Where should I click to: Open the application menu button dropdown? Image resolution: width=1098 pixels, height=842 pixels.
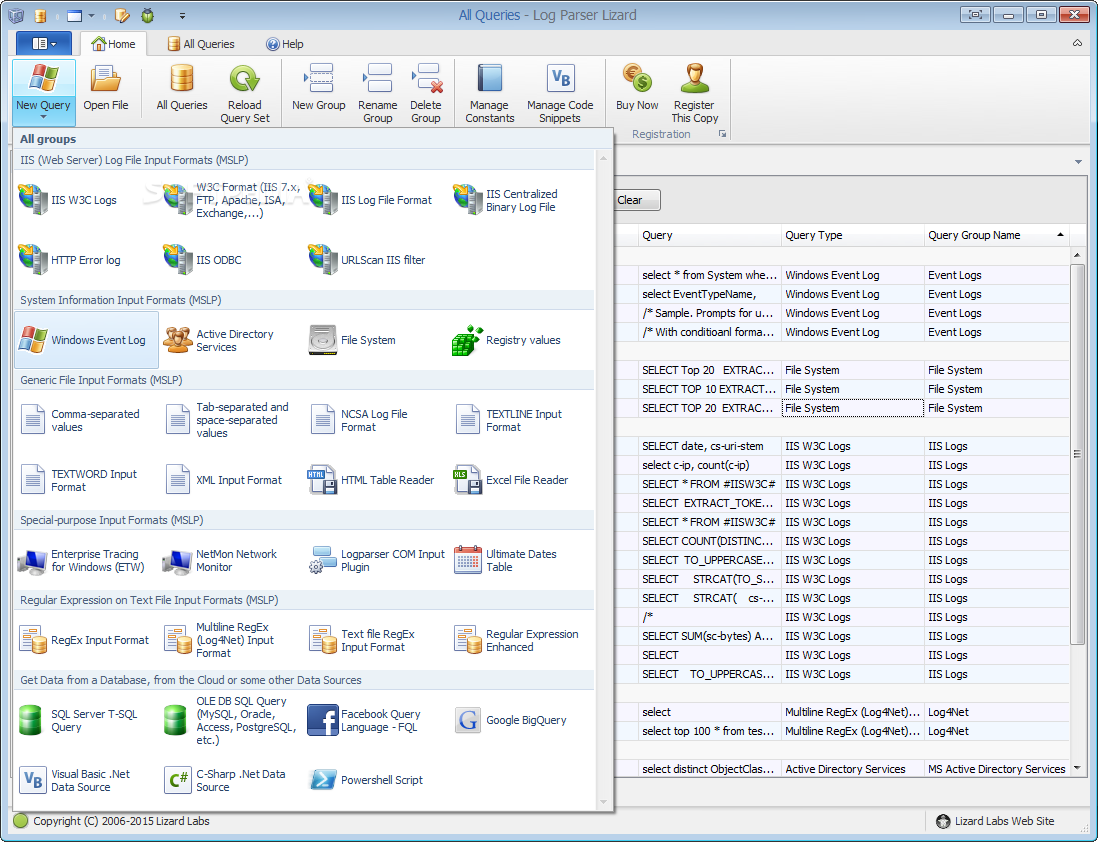pyautogui.click(x=43, y=43)
